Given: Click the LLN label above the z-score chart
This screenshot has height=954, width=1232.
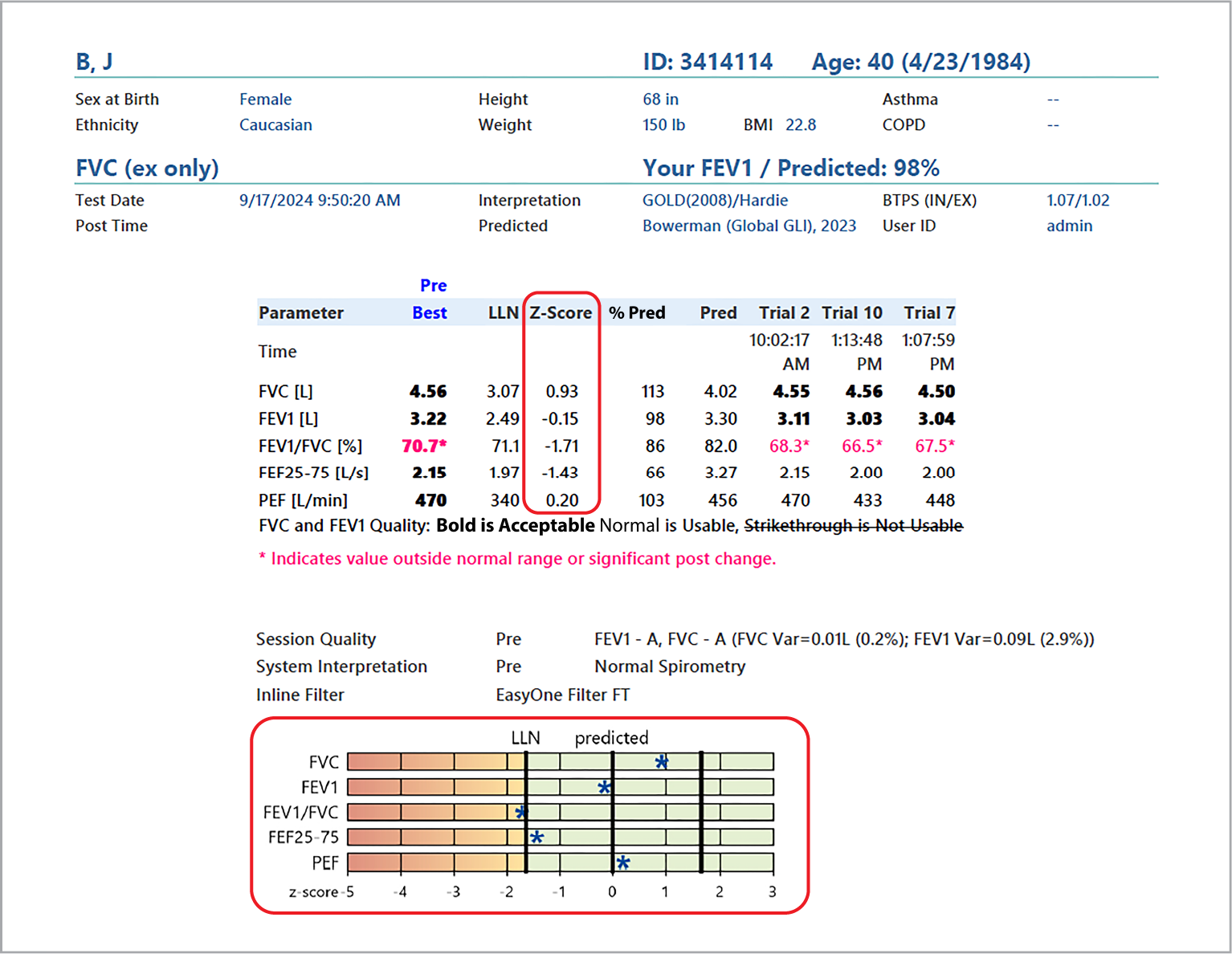Looking at the screenshot, I should tap(526, 736).
